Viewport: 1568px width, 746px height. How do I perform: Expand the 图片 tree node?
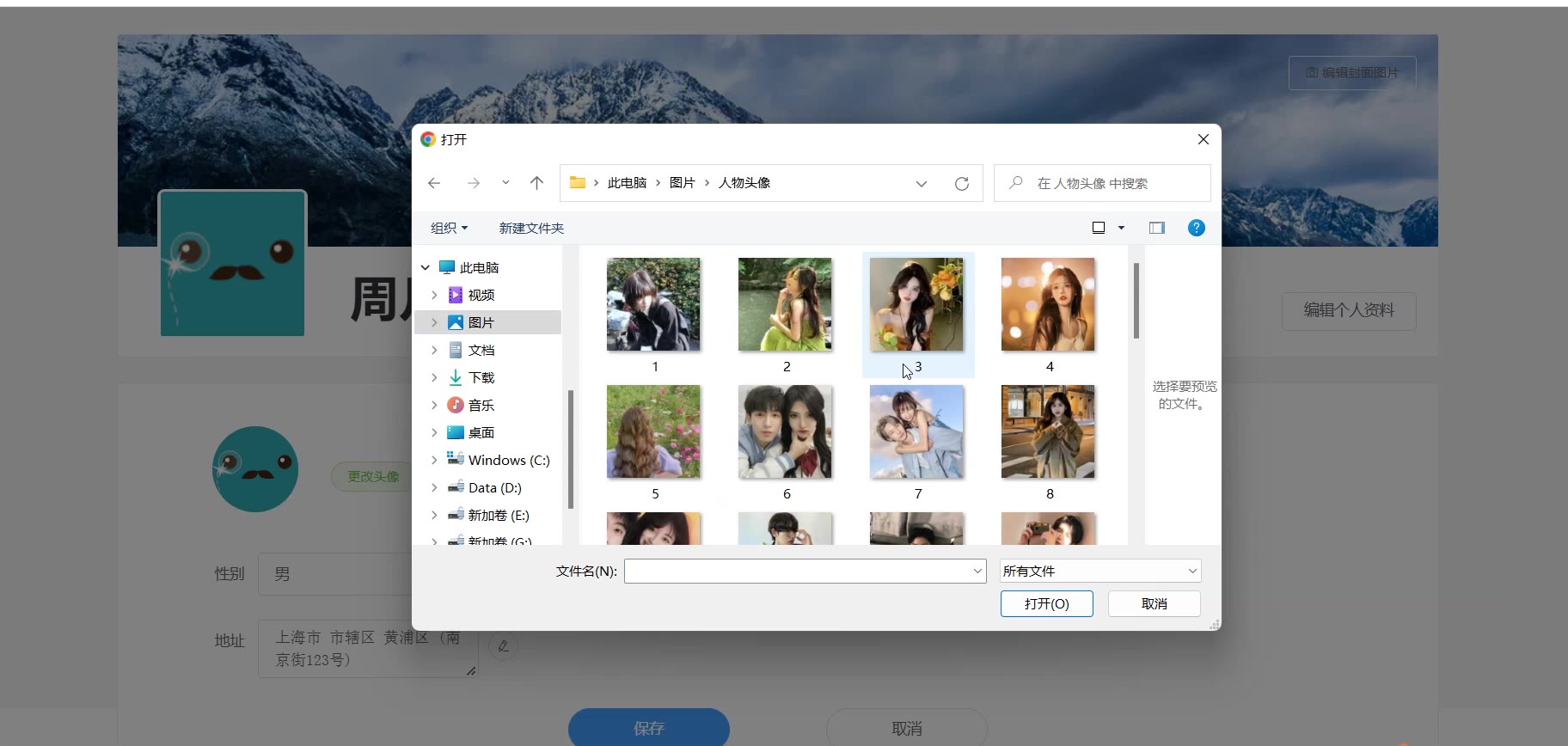coord(434,323)
